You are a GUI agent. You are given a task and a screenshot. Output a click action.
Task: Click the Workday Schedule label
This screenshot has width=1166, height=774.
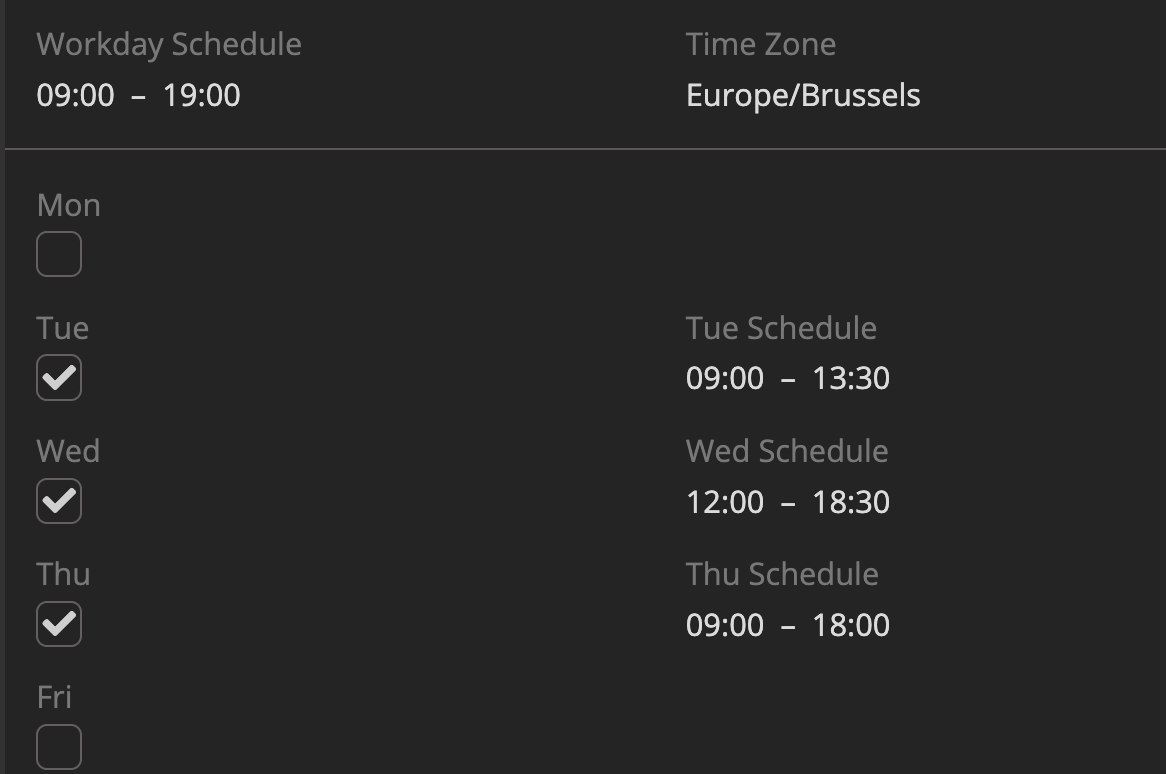click(169, 44)
